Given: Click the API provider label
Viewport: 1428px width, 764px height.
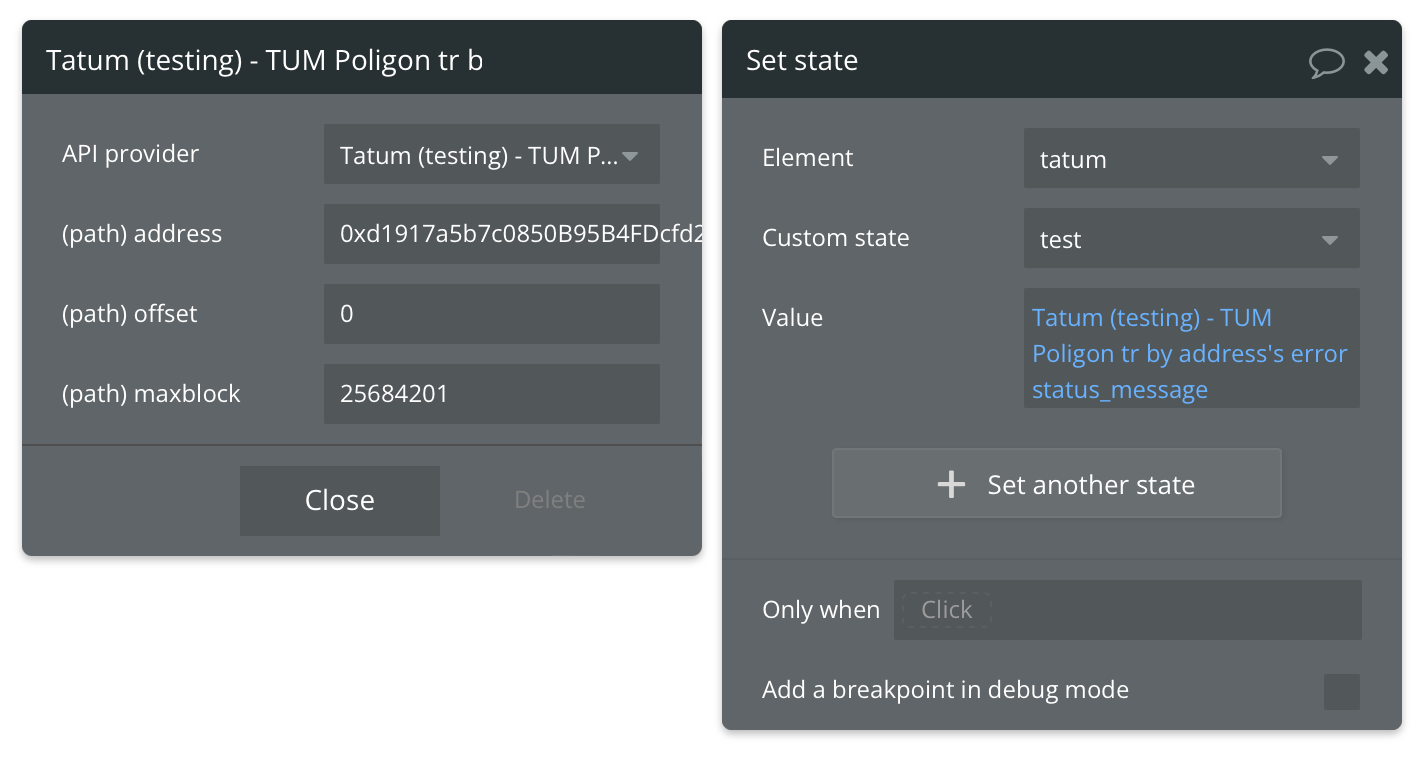Looking at the screenshot, I should [131, 154].
